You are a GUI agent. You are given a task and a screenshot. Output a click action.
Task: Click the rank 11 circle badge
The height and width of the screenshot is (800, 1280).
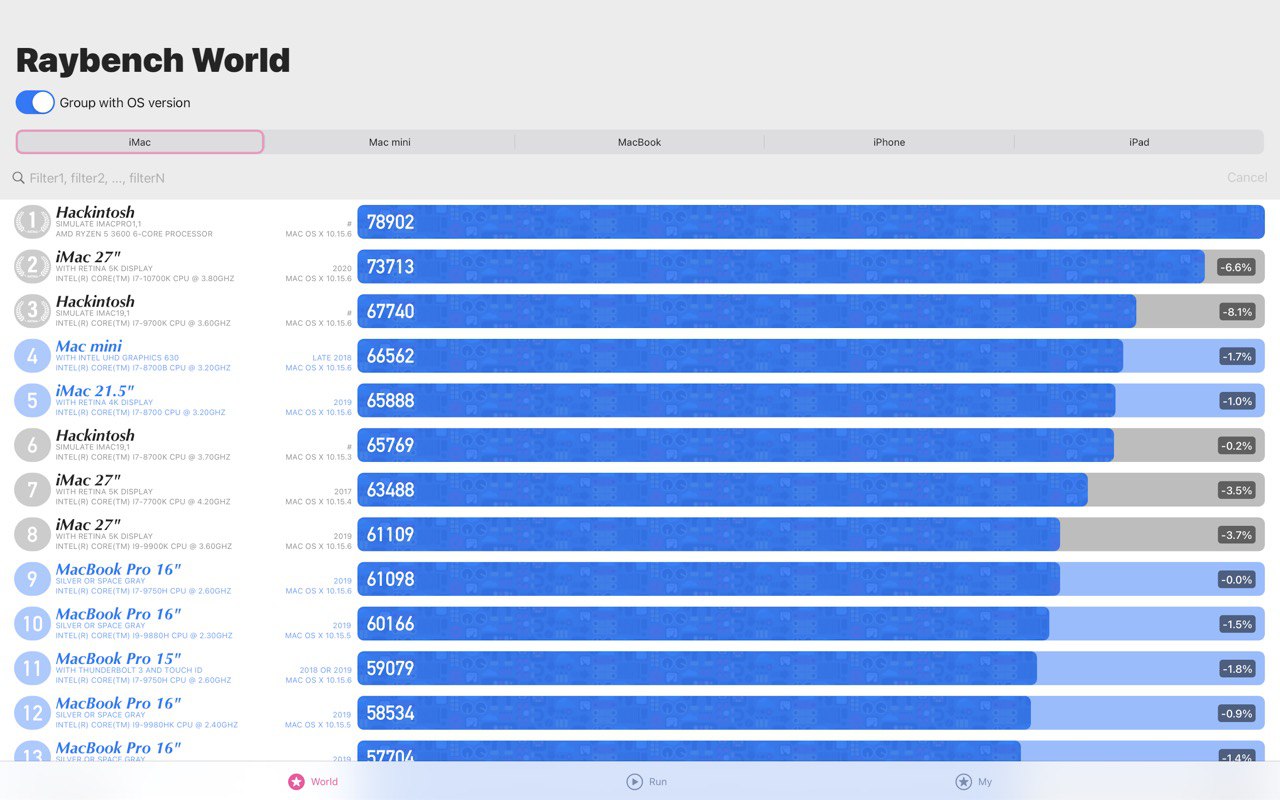(x=32, y=668)
